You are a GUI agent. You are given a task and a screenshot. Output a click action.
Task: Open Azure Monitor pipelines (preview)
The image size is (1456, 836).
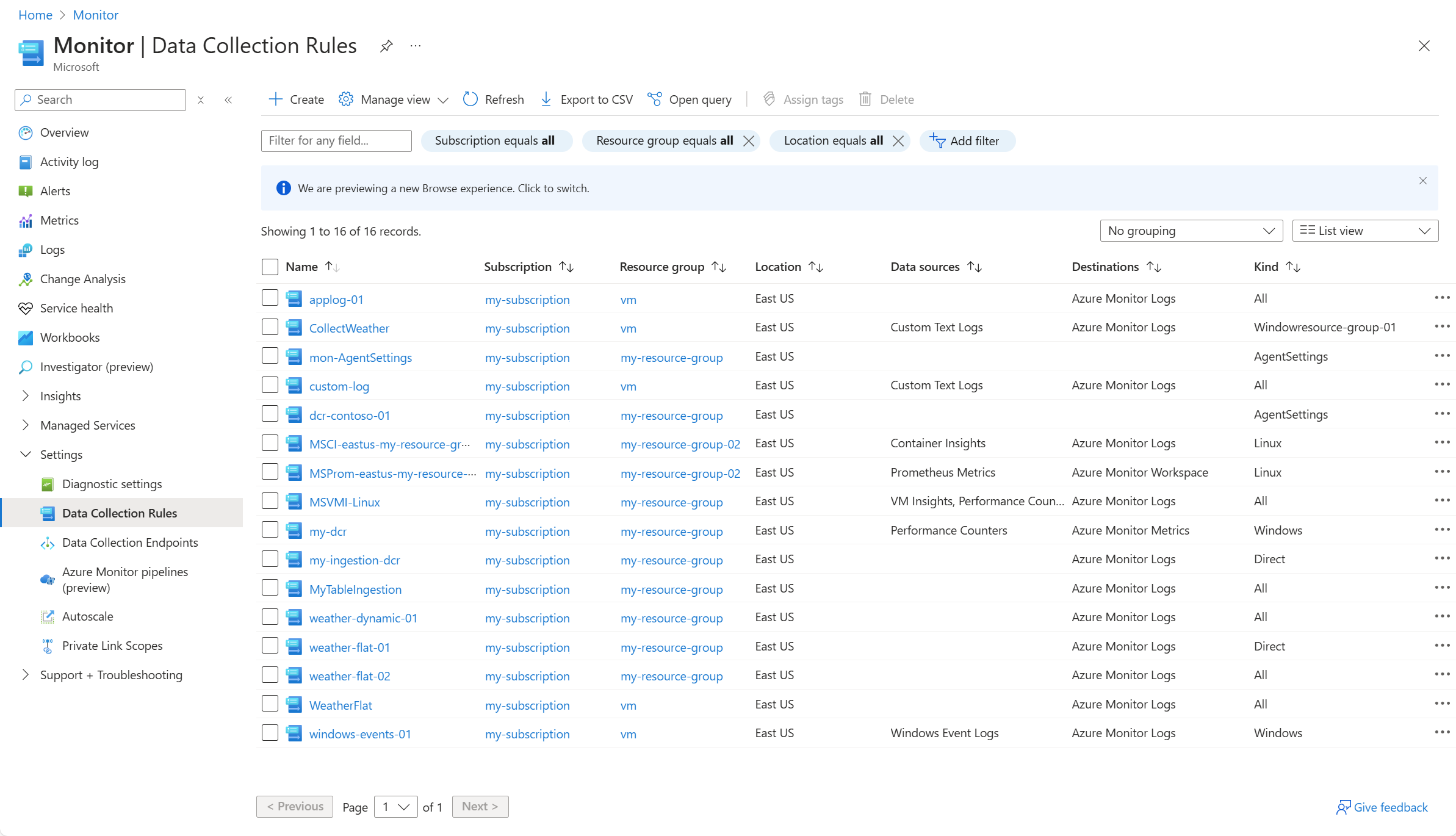[x=126, y=579]
